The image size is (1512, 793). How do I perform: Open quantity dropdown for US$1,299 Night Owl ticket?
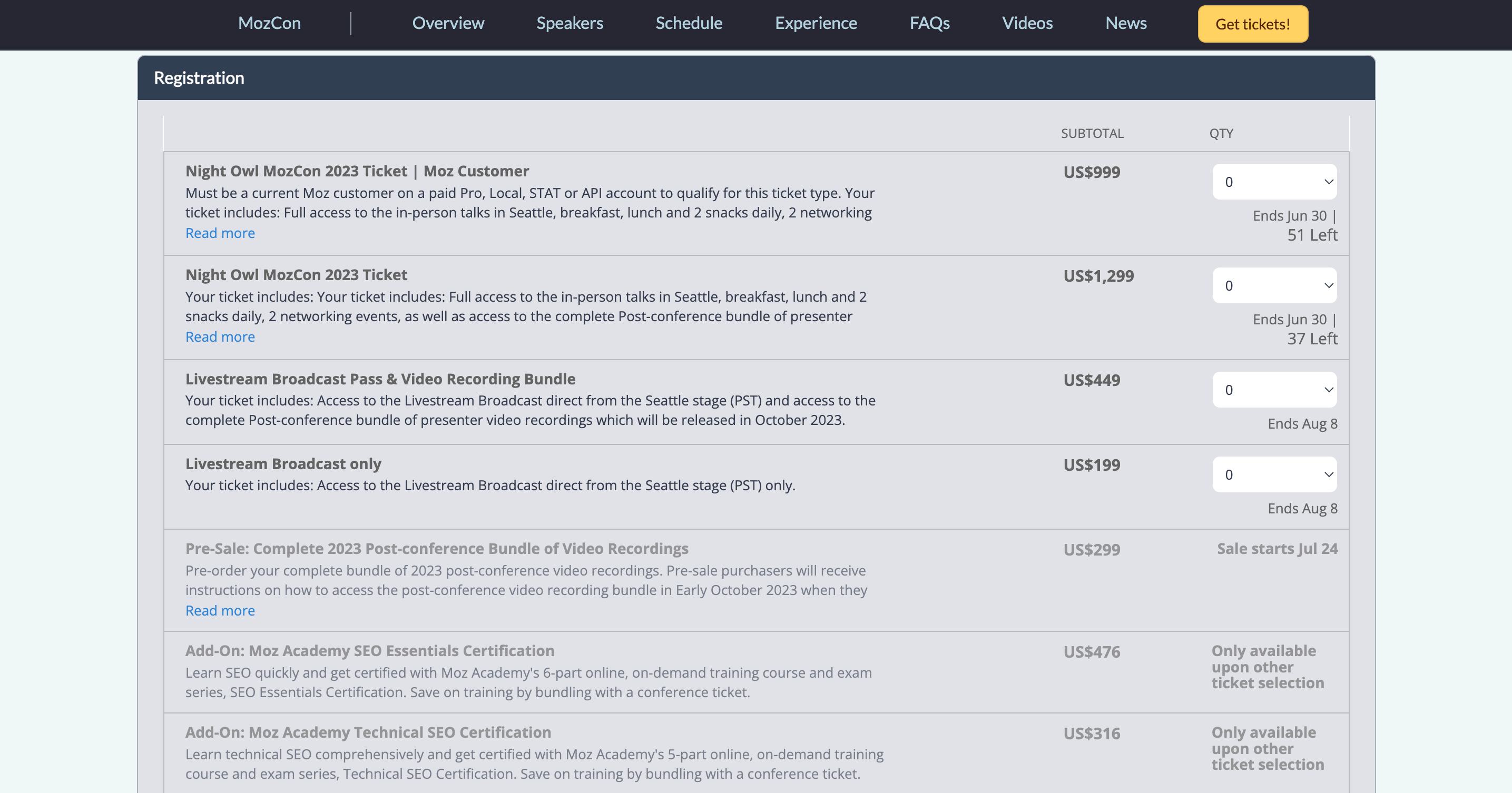point(1274,285)
